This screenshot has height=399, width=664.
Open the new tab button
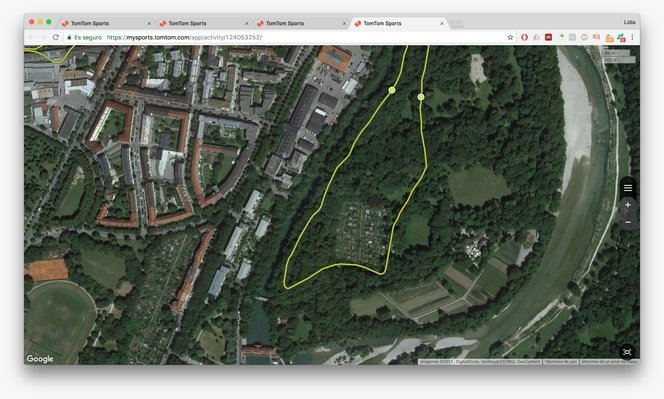tap(456, 24)
